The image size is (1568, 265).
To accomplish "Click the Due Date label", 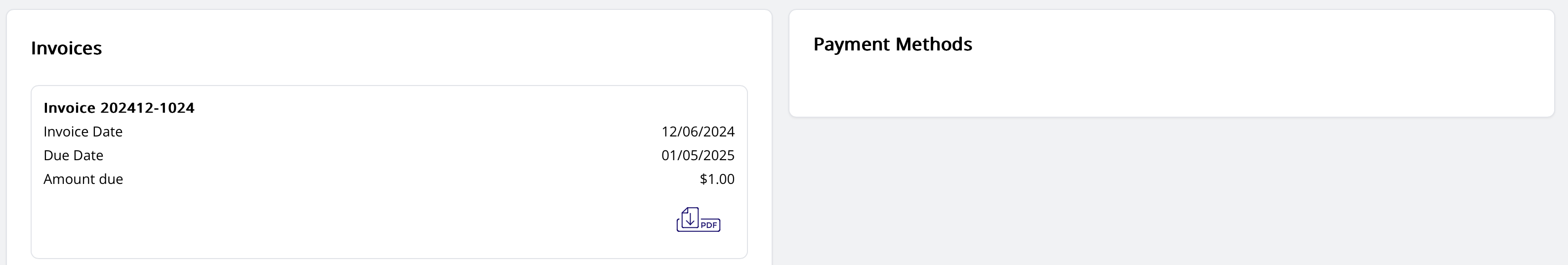I will point(73,155).
